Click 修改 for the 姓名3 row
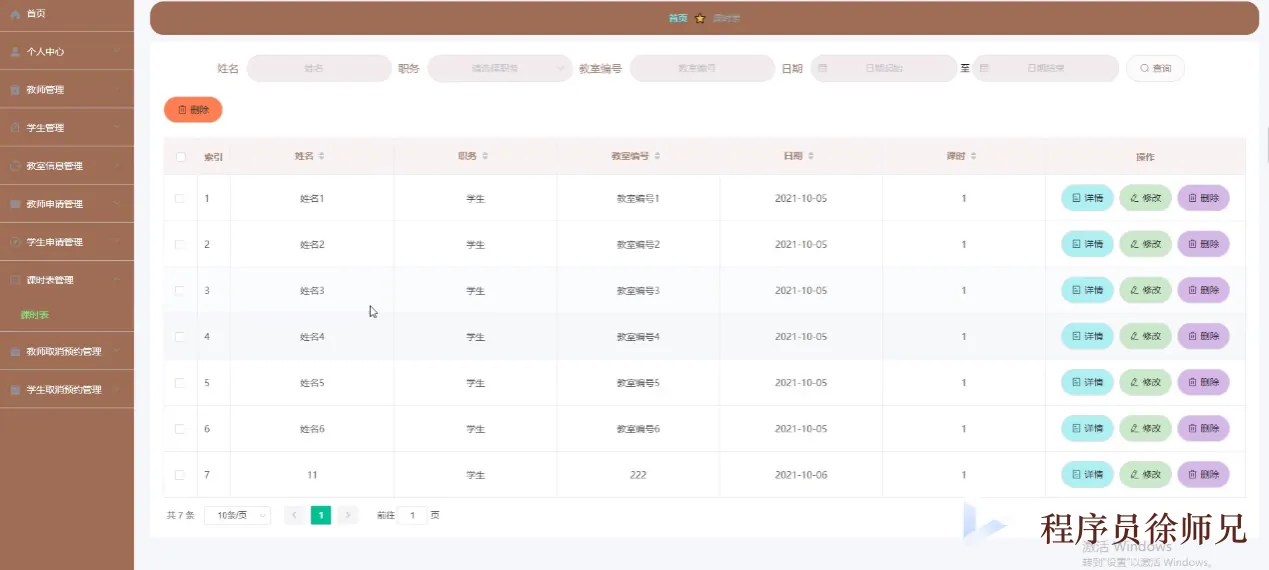This screenshot has width=1269, height=570. coord(1145,290)
